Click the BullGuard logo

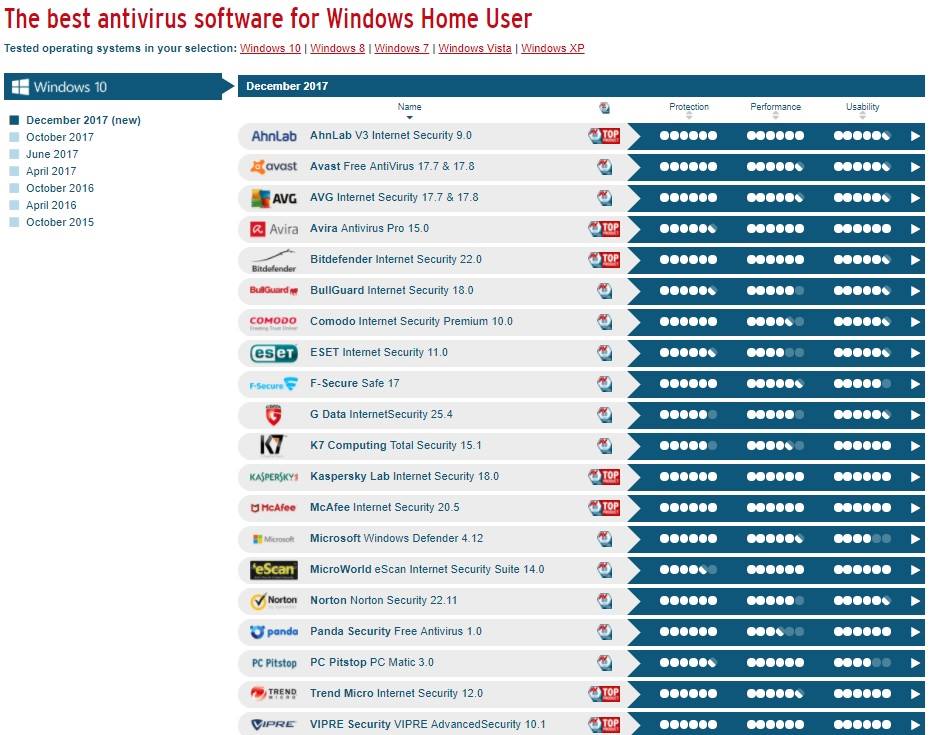(273, 291)
